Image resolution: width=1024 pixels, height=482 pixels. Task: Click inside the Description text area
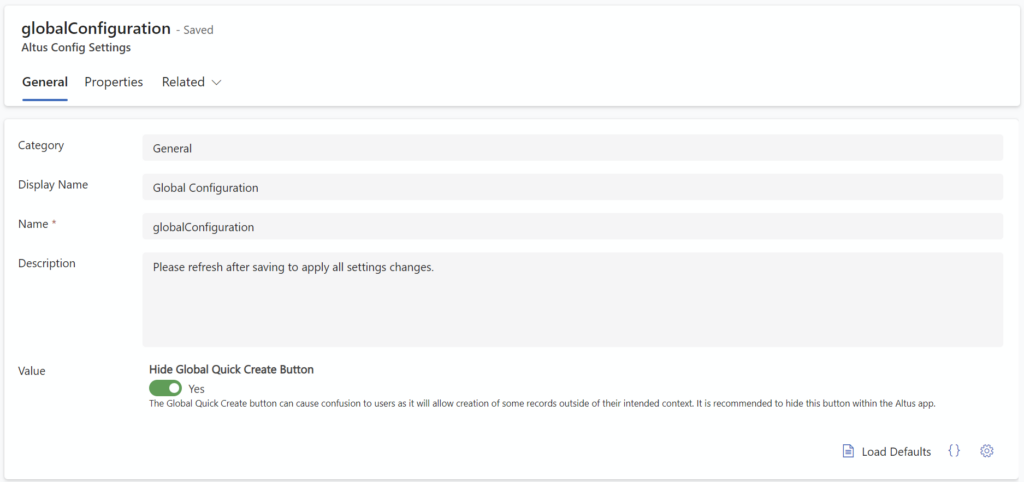(x=573, y=299)
